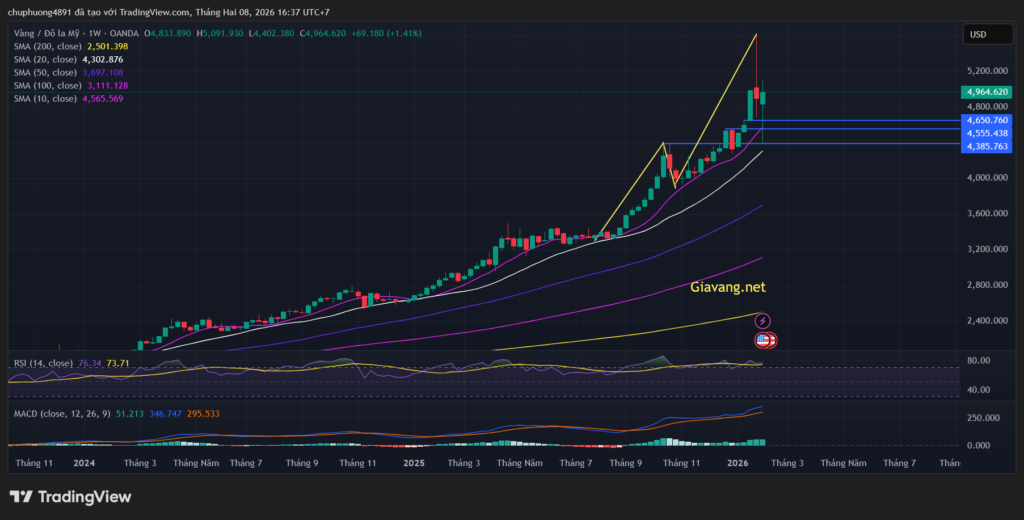The width and height of the screenshot is (1024, 520).
Task: Select the 4,555.438 horizontal line price label
Action: [985, 133]
